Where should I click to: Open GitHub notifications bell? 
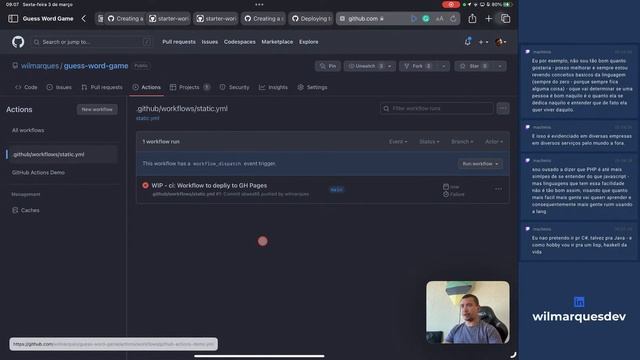click(468, 42)
